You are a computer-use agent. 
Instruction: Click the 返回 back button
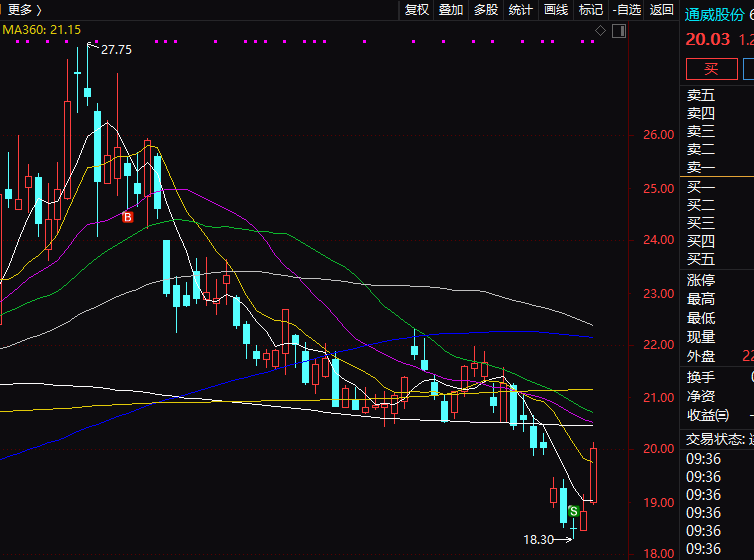661,10
